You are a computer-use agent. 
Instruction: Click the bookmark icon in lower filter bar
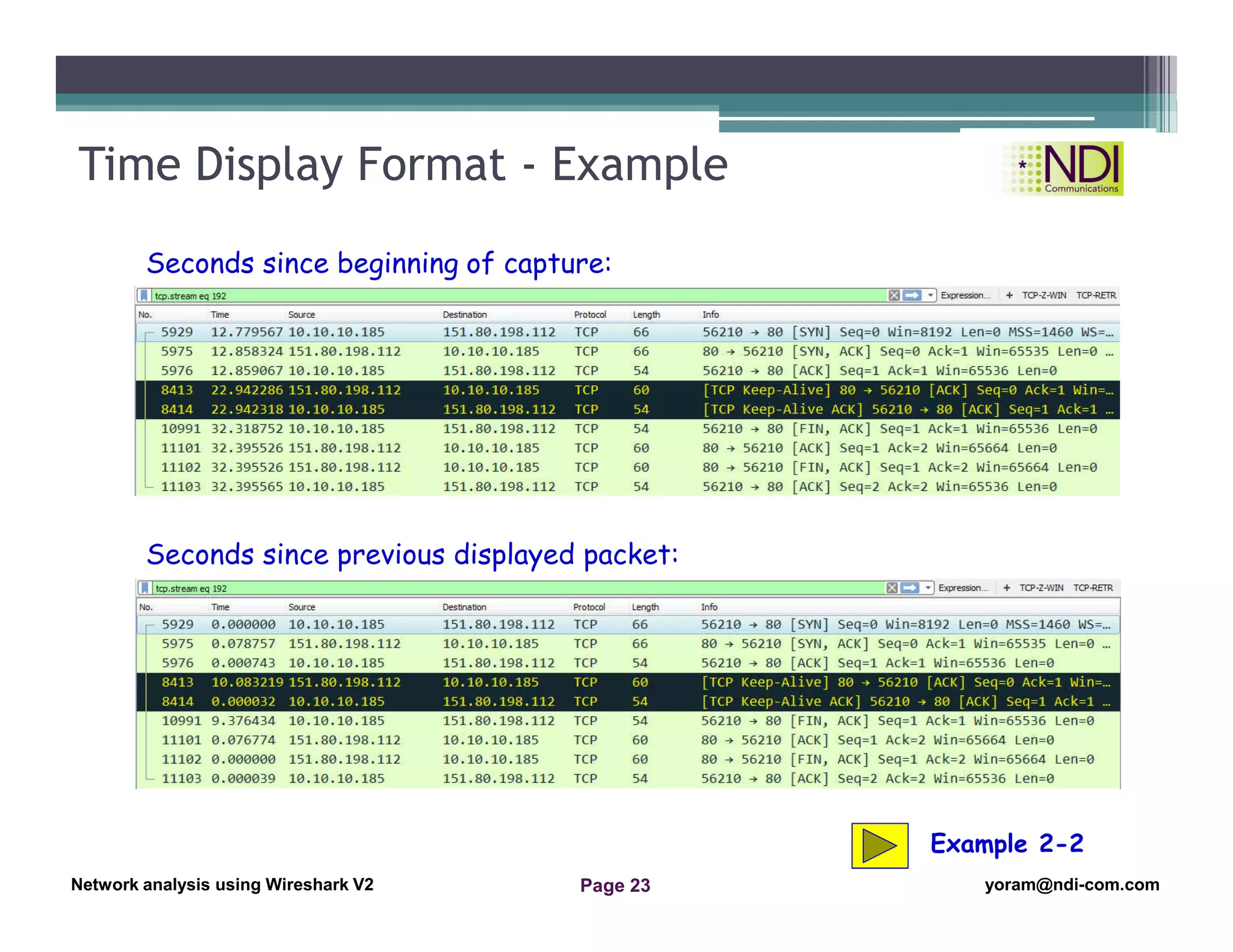[x=145, y=588]
